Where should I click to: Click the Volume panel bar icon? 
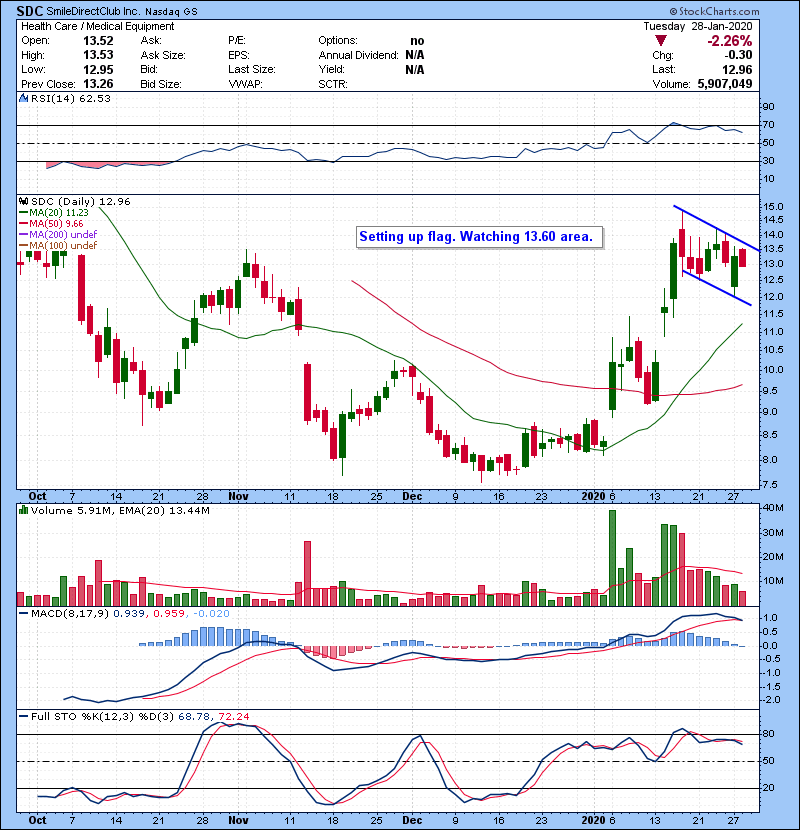click(x=23, y=510)
